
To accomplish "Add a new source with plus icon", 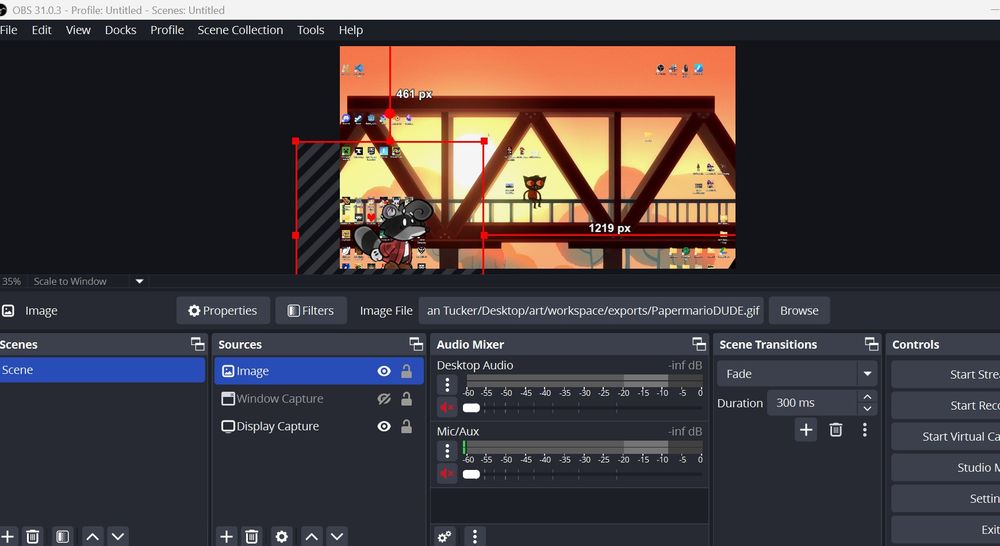I will (226, 536).
